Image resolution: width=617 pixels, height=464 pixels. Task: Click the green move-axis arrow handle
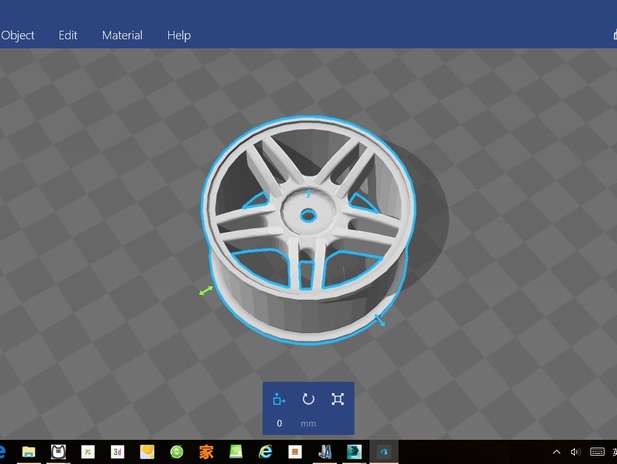point(206,290)
